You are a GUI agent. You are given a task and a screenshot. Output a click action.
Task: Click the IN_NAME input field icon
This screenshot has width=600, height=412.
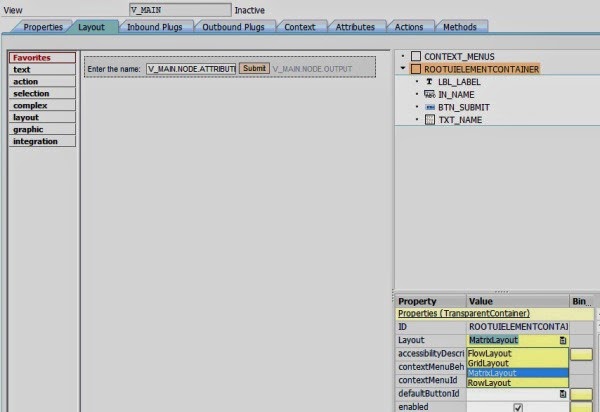pyautogui.click(x=429, y=93)
